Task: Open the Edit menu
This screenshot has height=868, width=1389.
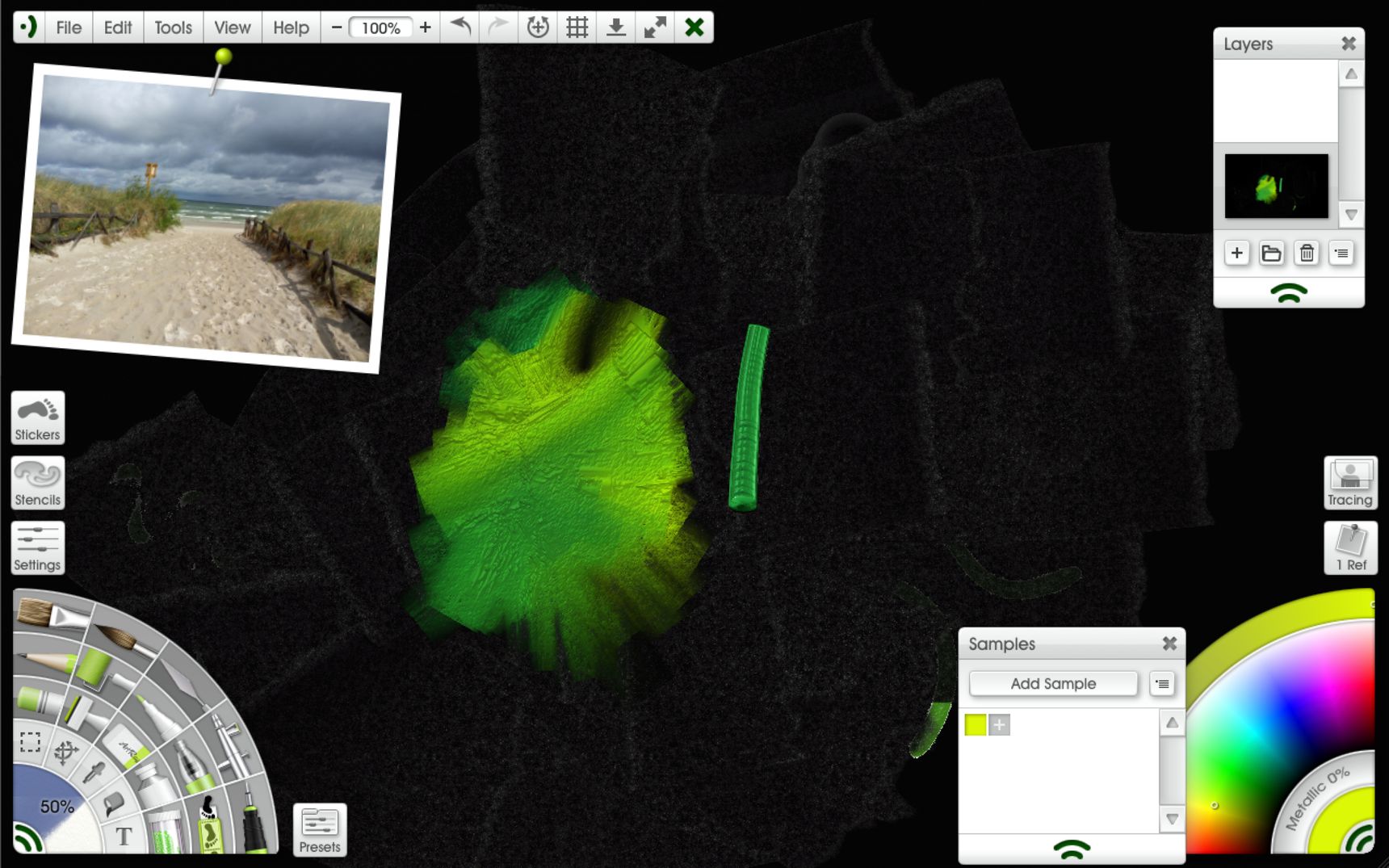Action: point(118,27)
